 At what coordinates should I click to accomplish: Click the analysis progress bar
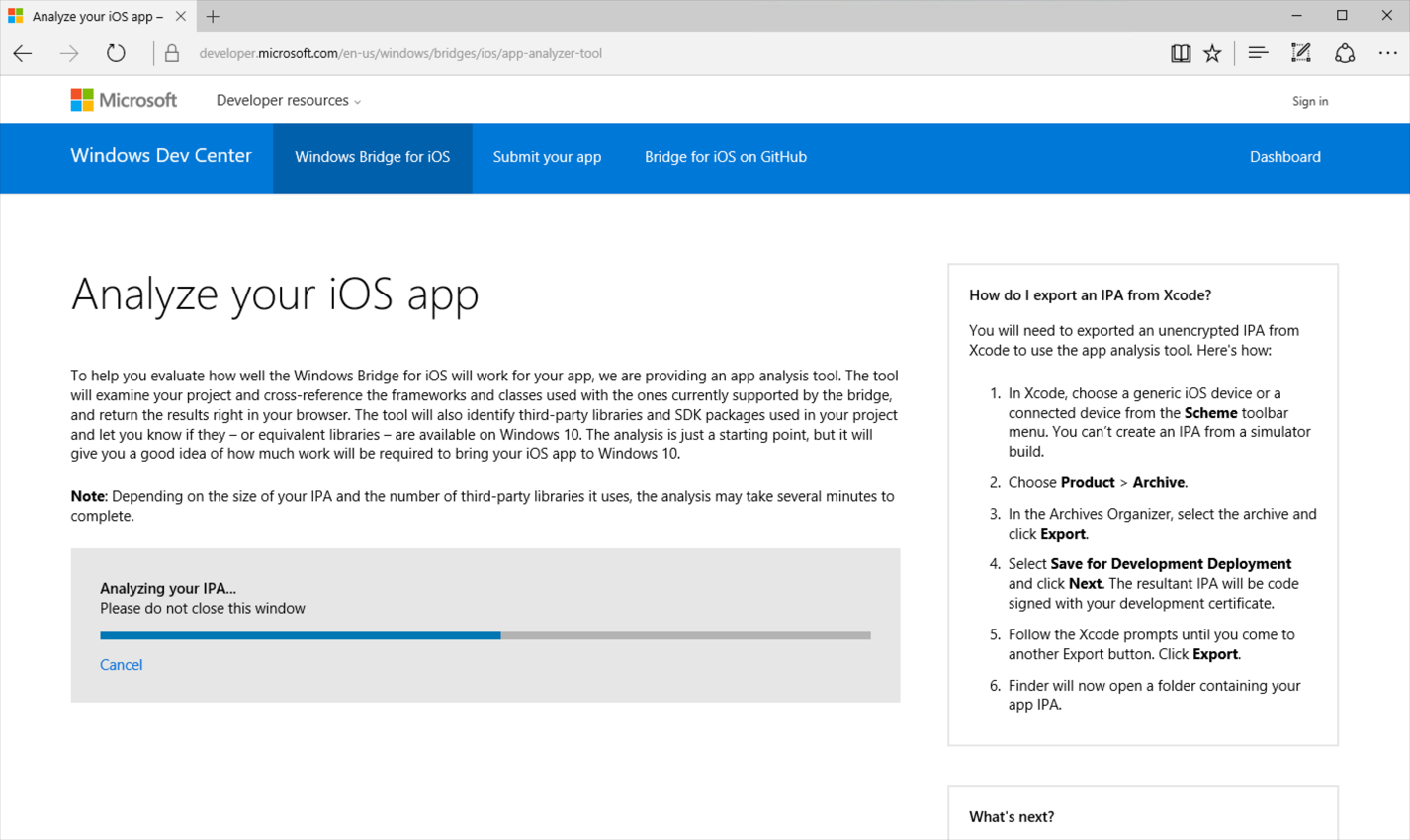tap(485, 635)
